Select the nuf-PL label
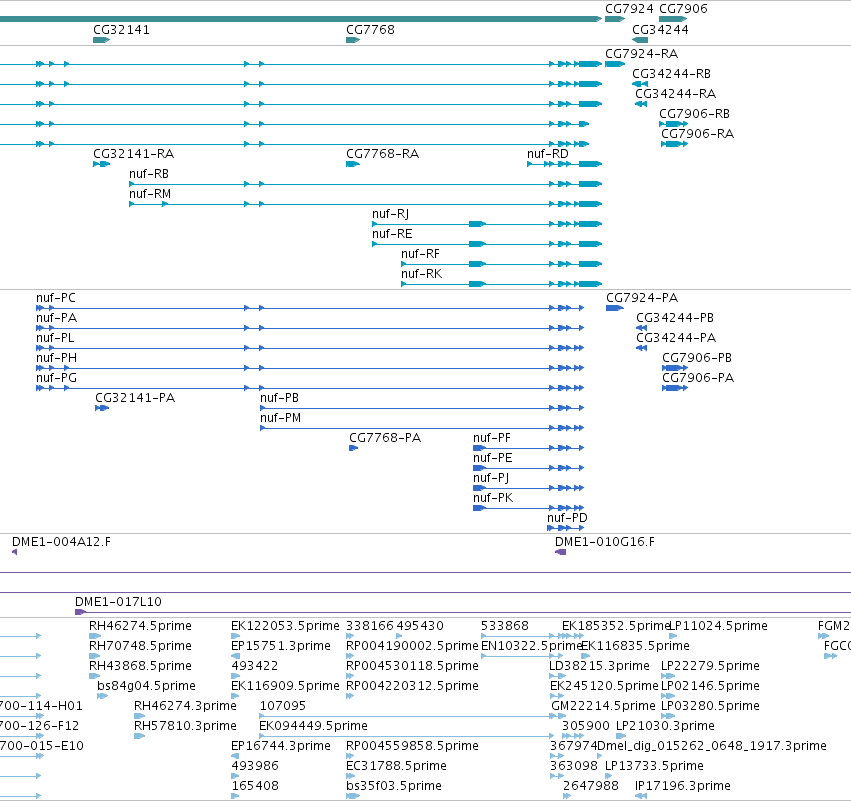851x801 pixels. point(55,338)
